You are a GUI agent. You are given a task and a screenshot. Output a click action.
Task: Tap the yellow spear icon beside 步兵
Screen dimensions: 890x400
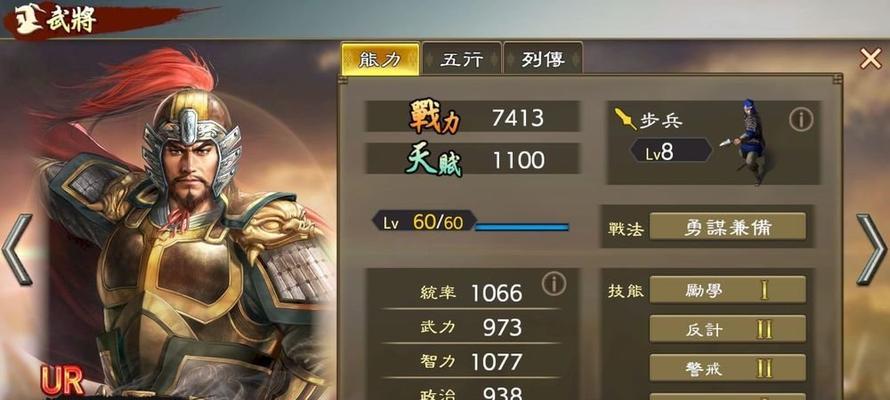pos(625,119)
